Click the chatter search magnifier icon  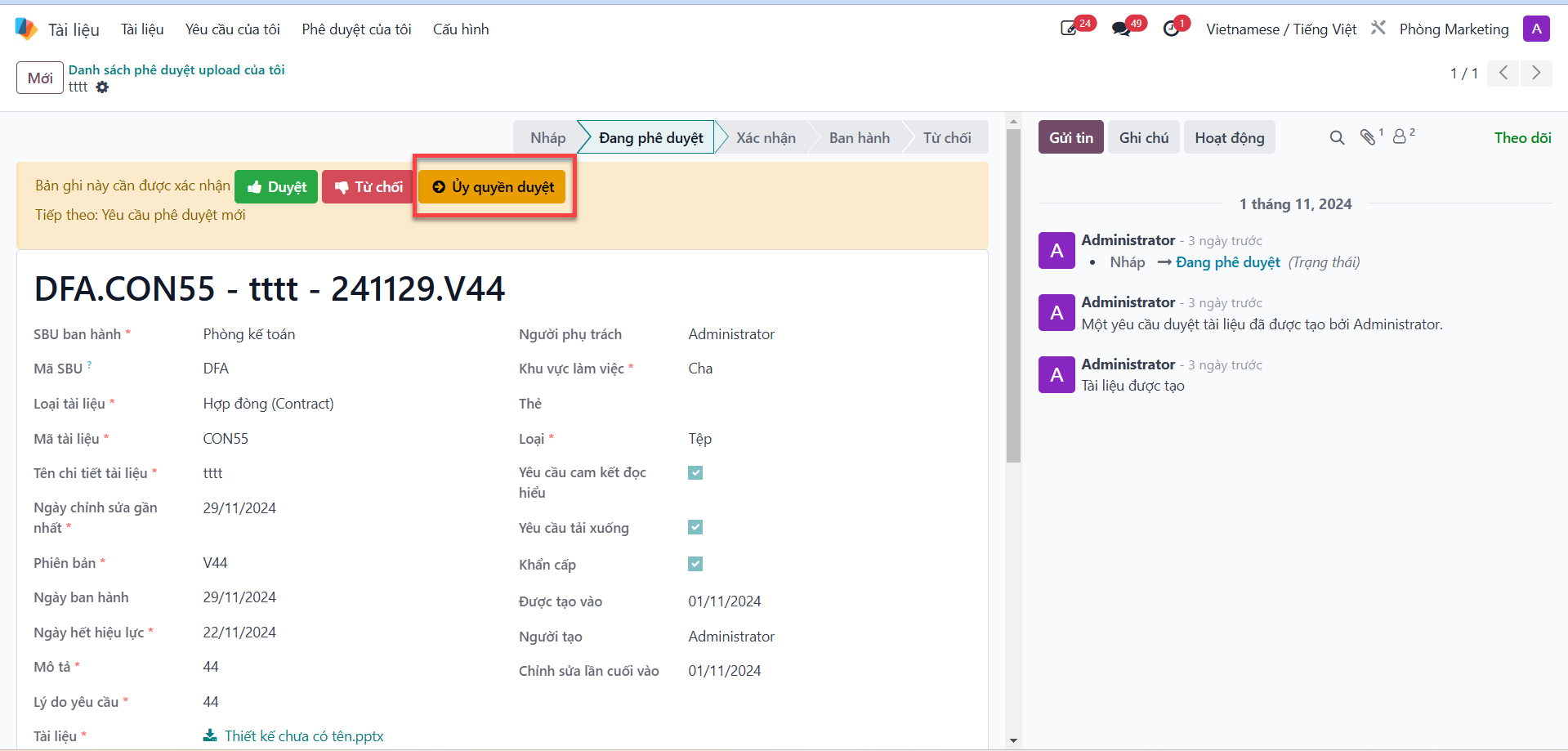1337,137
